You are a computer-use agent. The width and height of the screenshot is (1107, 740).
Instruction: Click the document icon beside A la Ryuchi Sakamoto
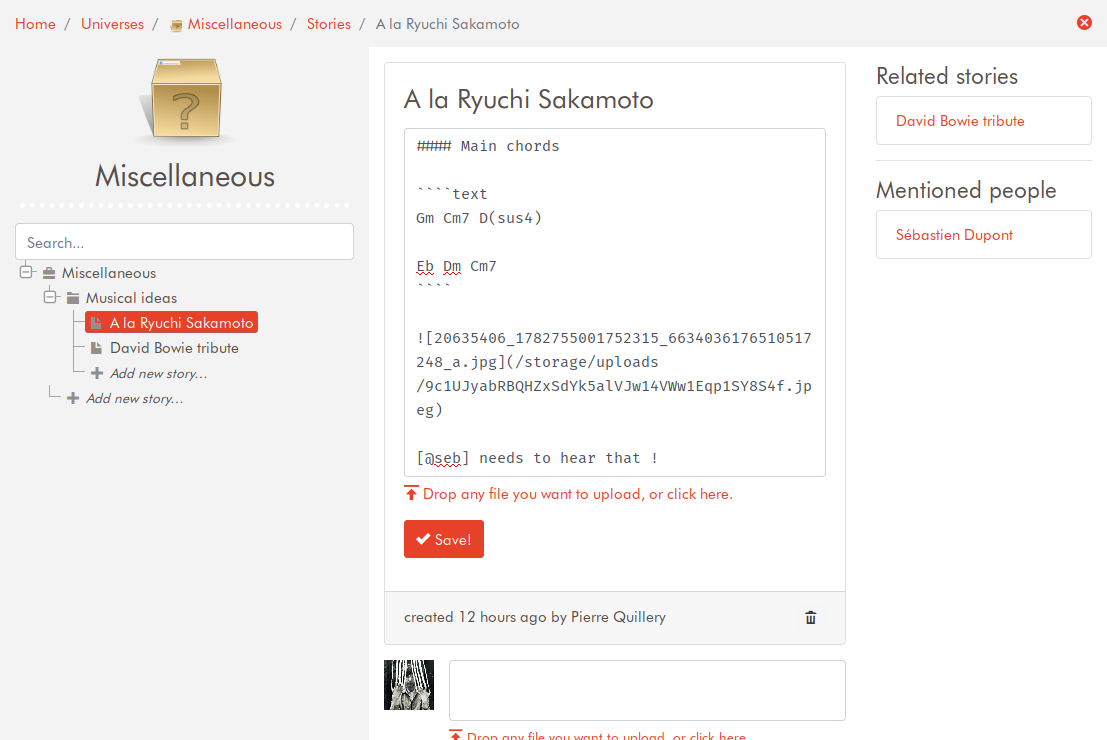tap(97, 323)
